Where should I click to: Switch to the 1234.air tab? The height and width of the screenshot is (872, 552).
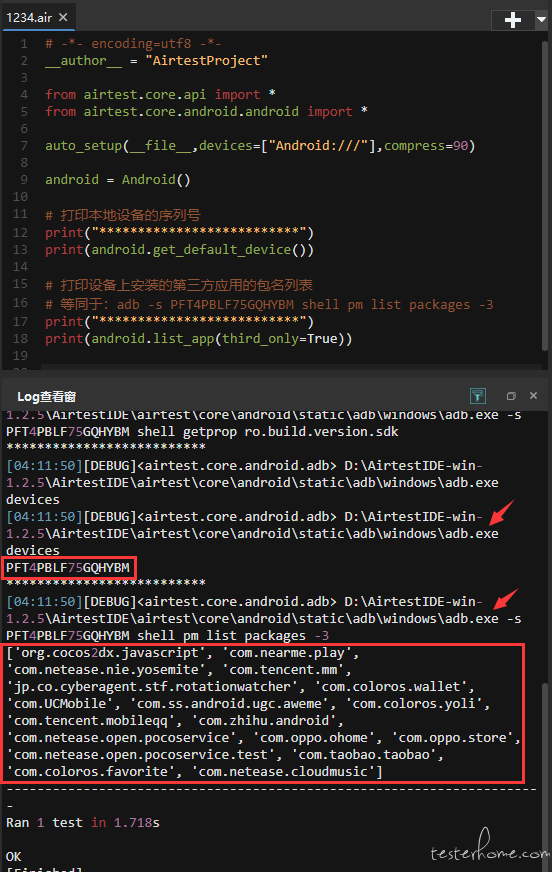click(x=29, y=18)
